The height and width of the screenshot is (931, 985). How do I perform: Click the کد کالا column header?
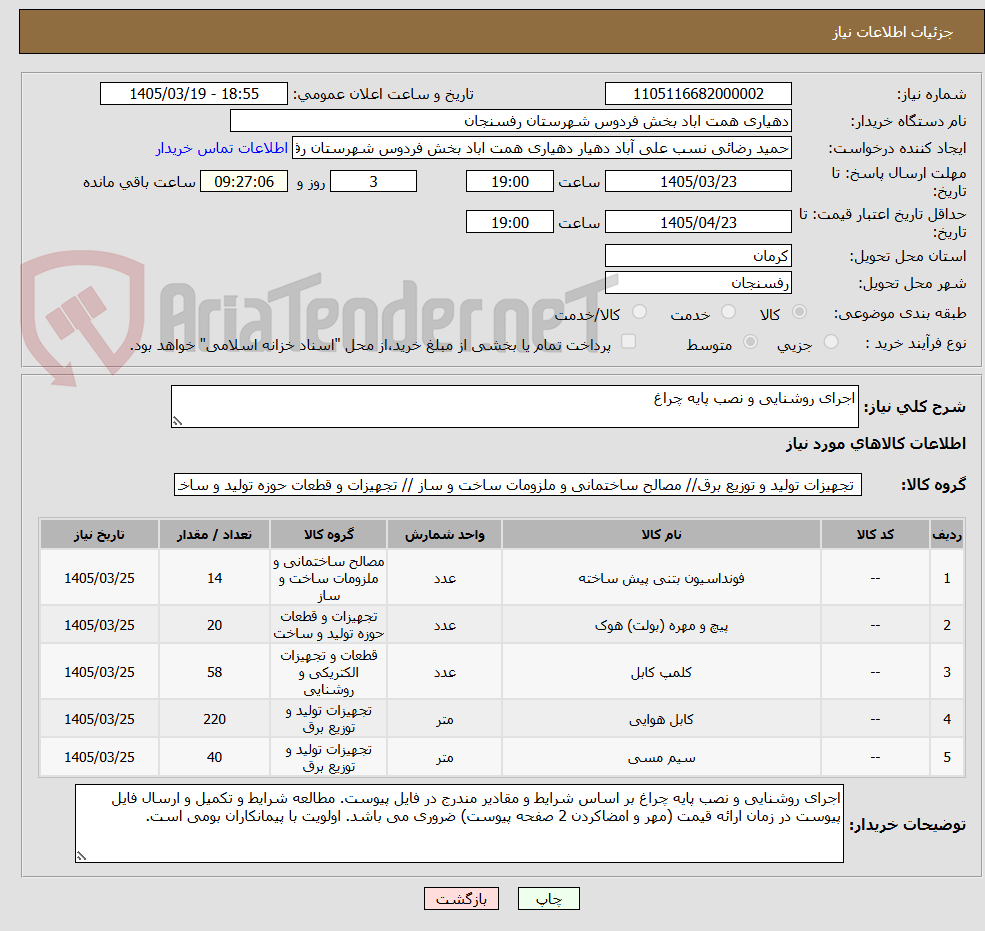pyautogui.click(x=875, y=535)
